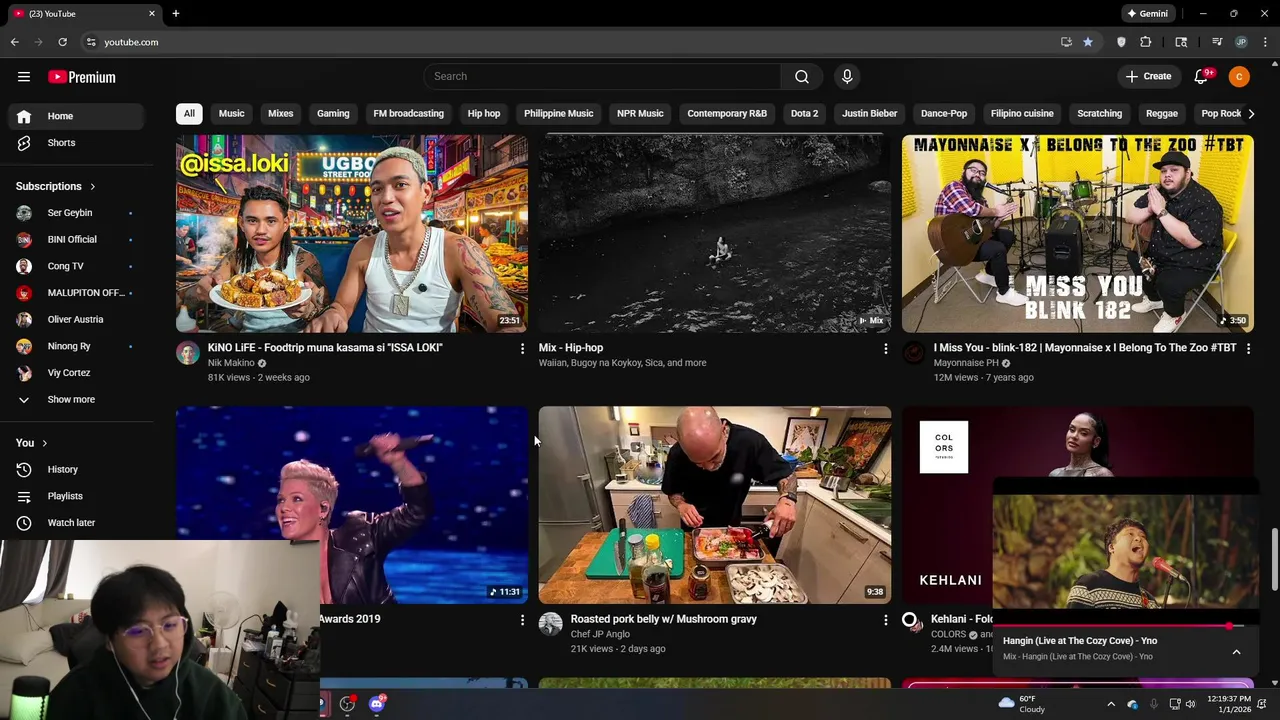Click the Create button
The width and height of the screenshot is (1280, 720).
coord(1148,76)
